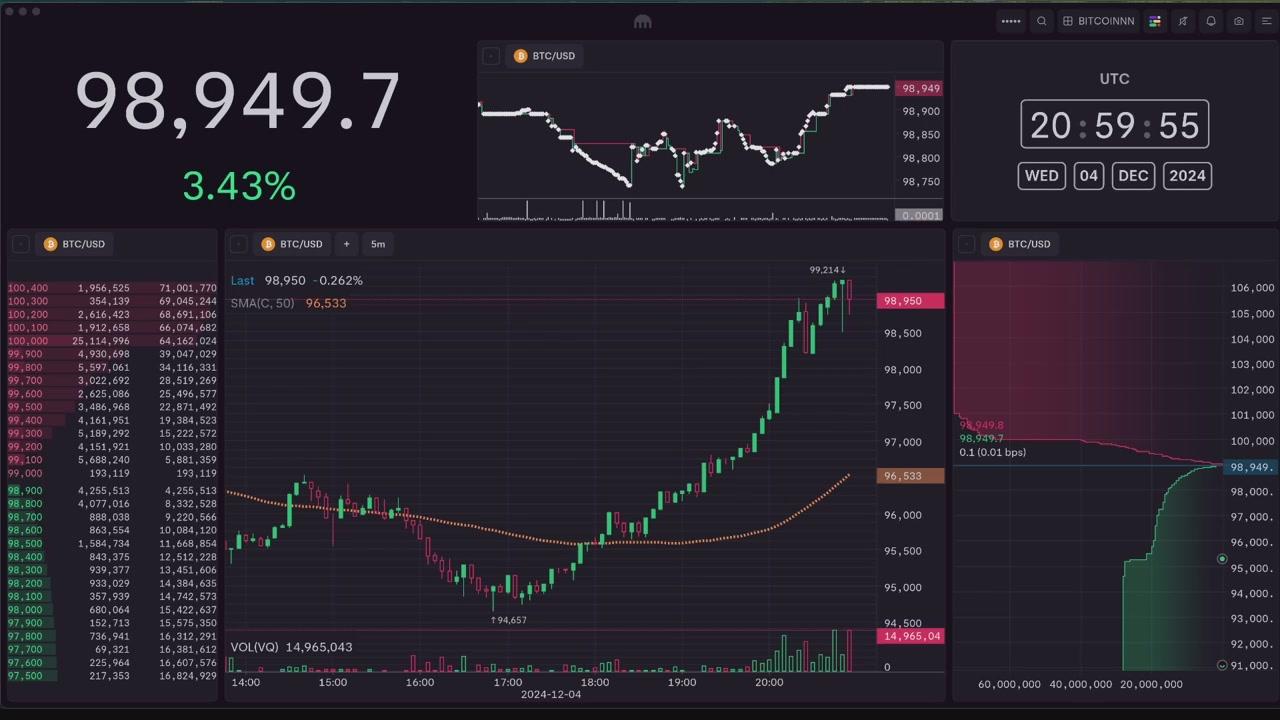
Task: Select the 98,000 bid price level
Action: (x=25, y=610)
